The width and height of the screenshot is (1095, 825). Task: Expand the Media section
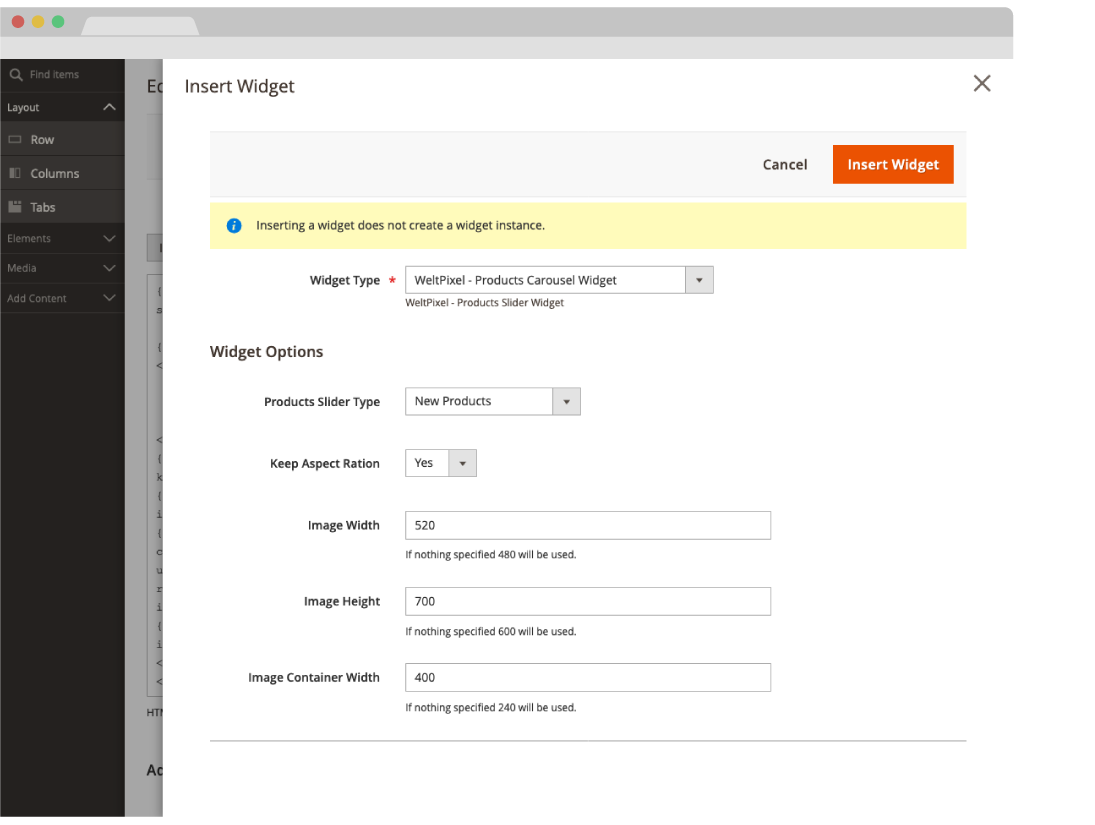109,268
